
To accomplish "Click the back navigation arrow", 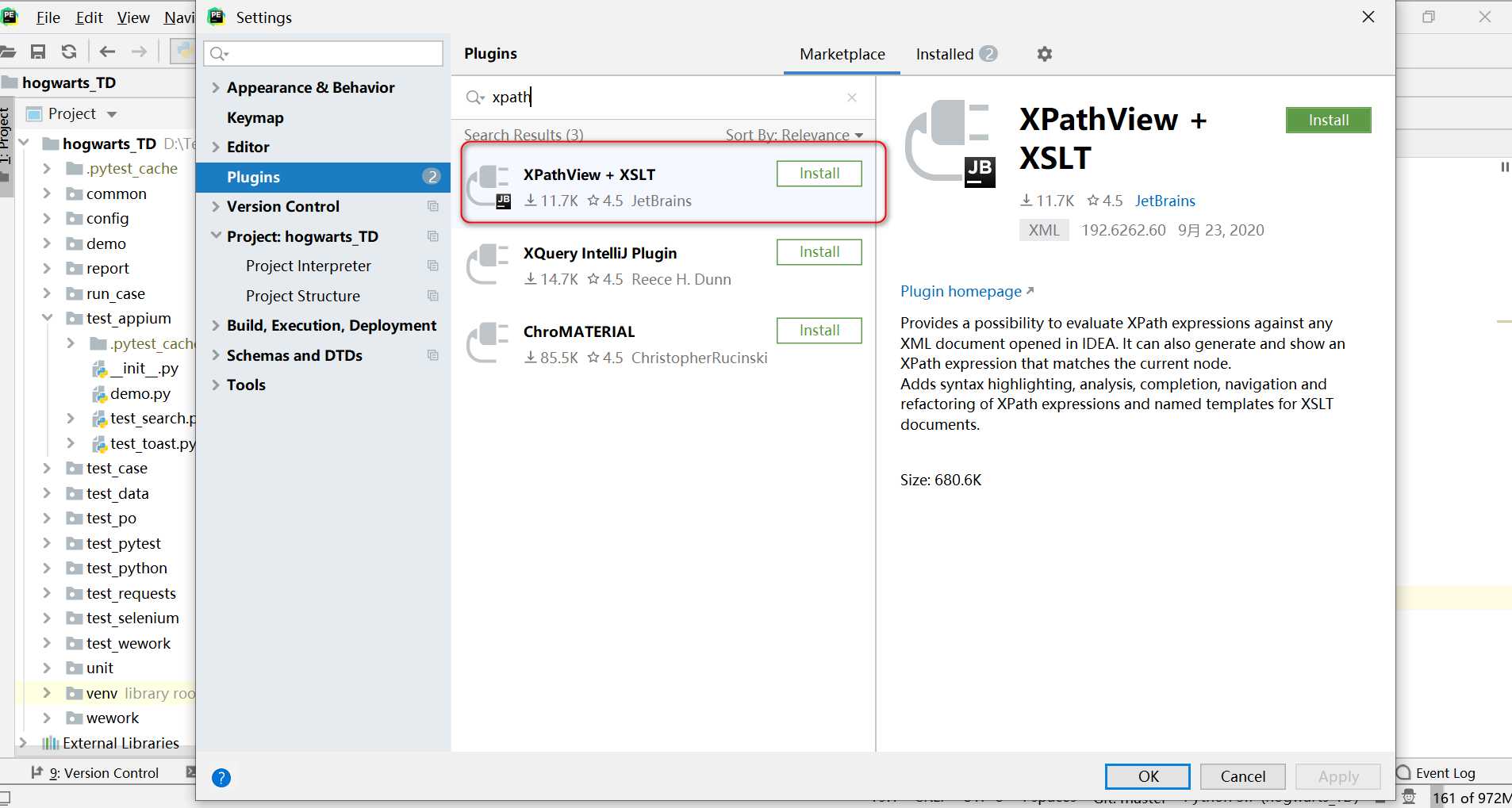I will (x=107, y=52).
